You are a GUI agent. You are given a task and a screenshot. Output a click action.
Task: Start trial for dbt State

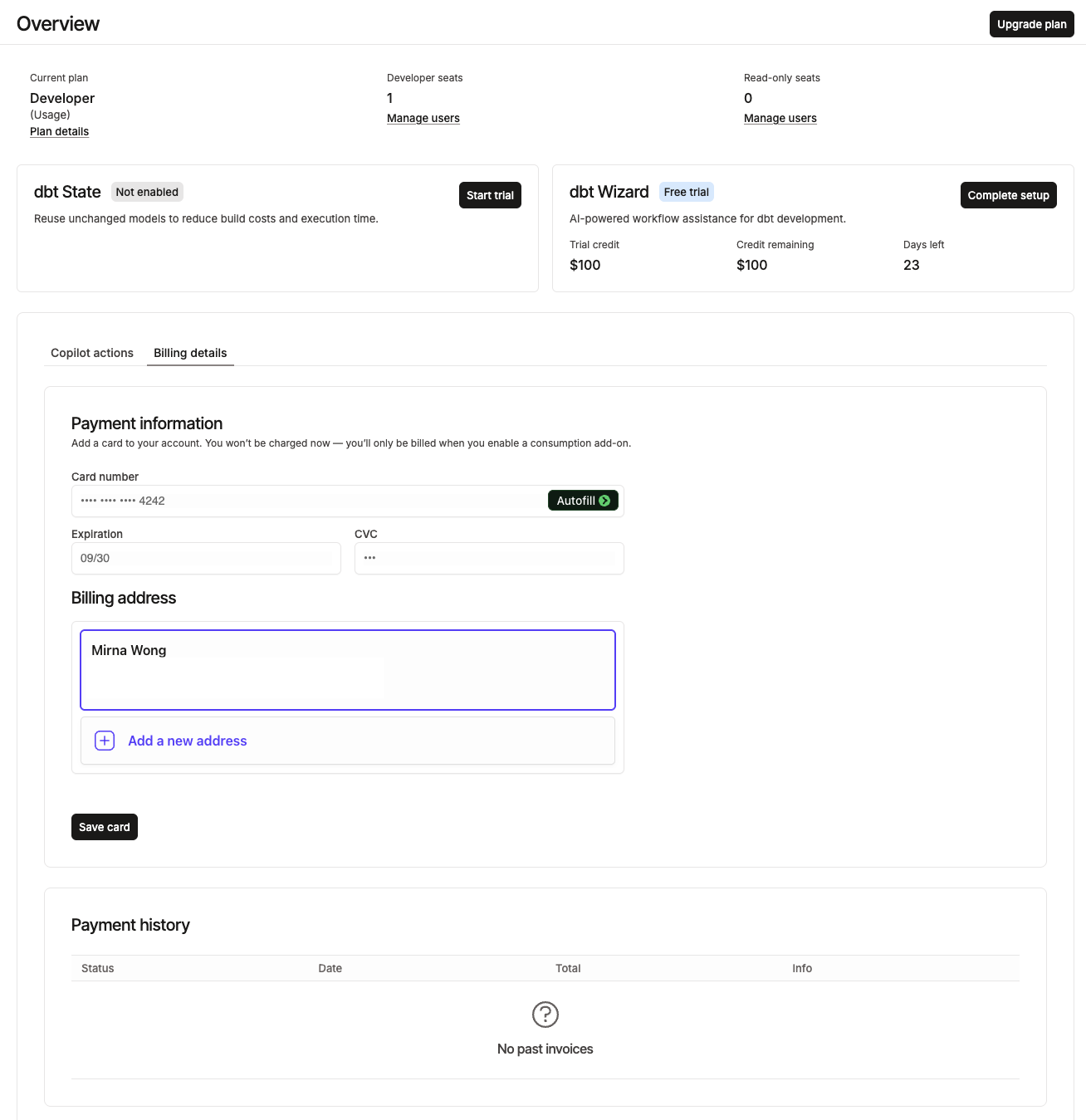490,195
